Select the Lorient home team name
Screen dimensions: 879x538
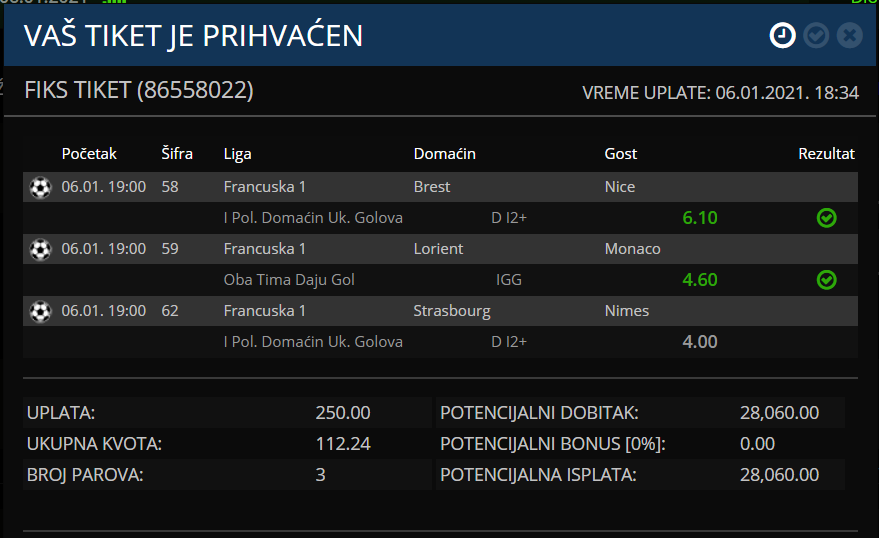tap(438, 249)
